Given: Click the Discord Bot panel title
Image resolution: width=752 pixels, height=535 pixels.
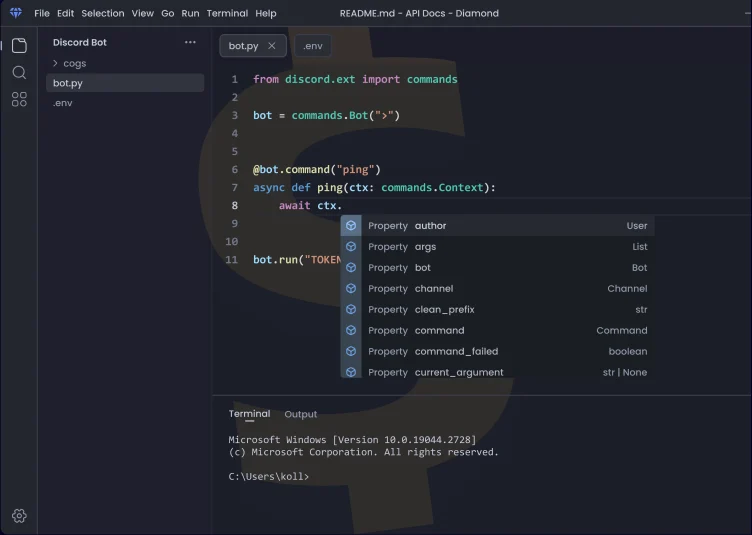Looking at the screenshot, I should tap(80, 42).
